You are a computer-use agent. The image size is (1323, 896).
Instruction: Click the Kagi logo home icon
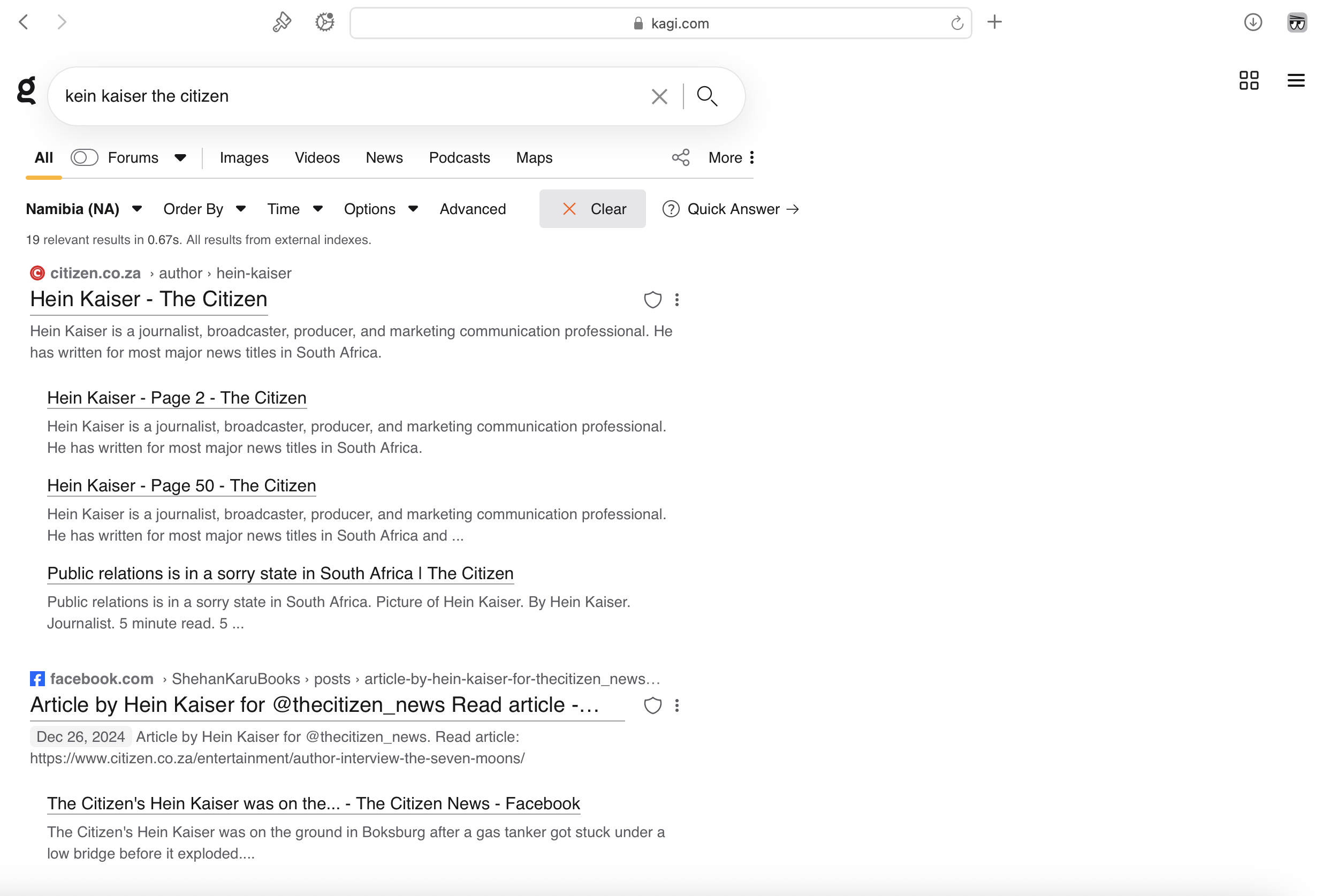26,91
